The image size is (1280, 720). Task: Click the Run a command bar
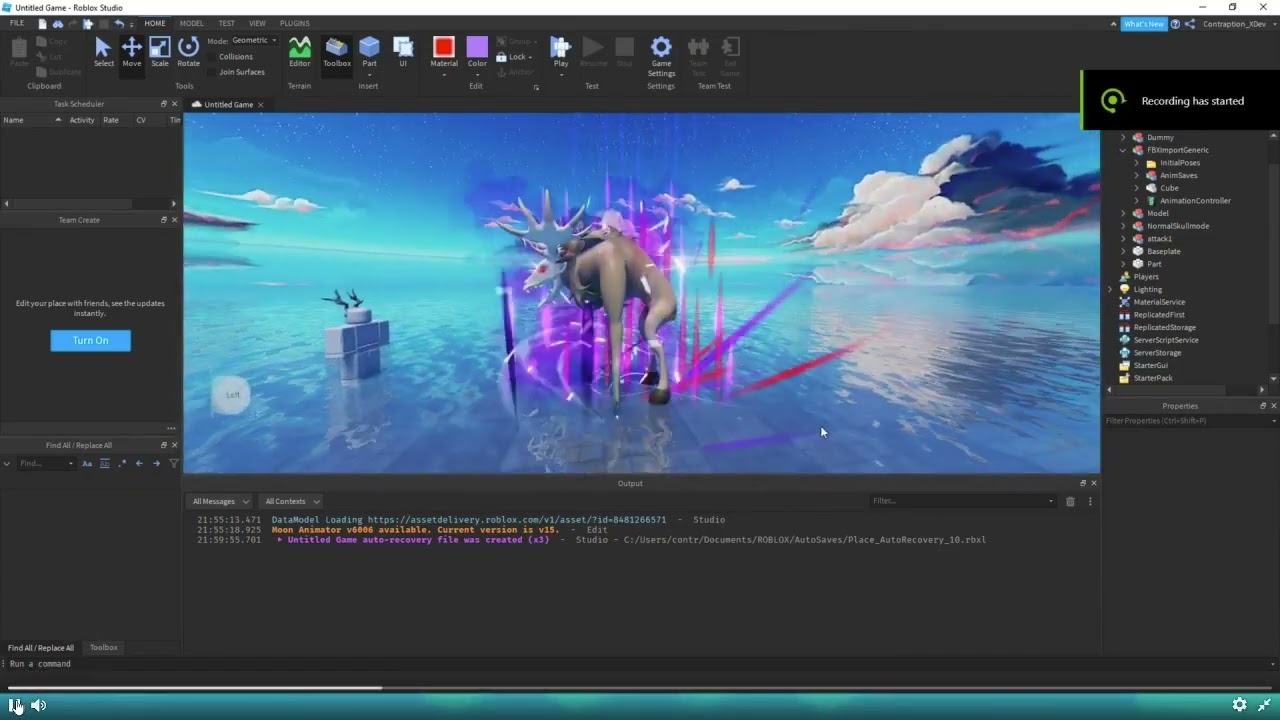[x=640, y=664]
